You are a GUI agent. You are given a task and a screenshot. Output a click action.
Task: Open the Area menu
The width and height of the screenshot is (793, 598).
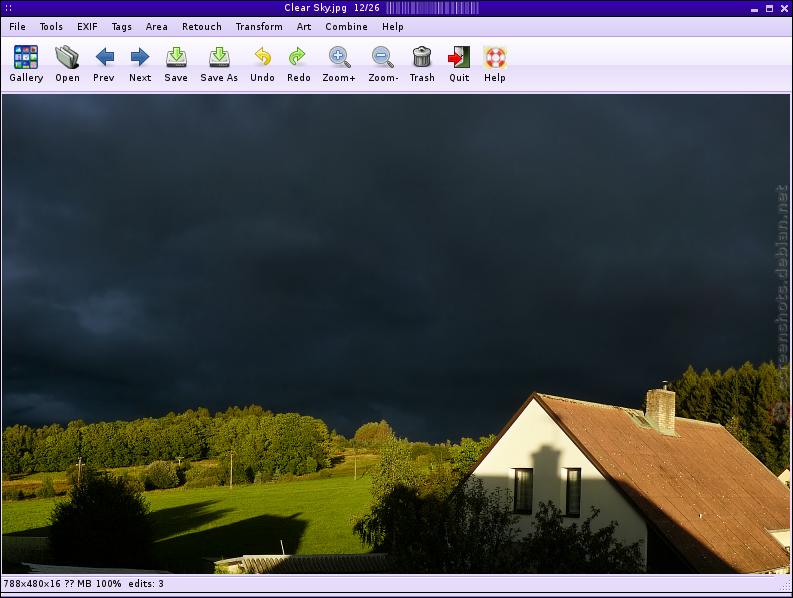pyautogui.click(x=156, y=27)
